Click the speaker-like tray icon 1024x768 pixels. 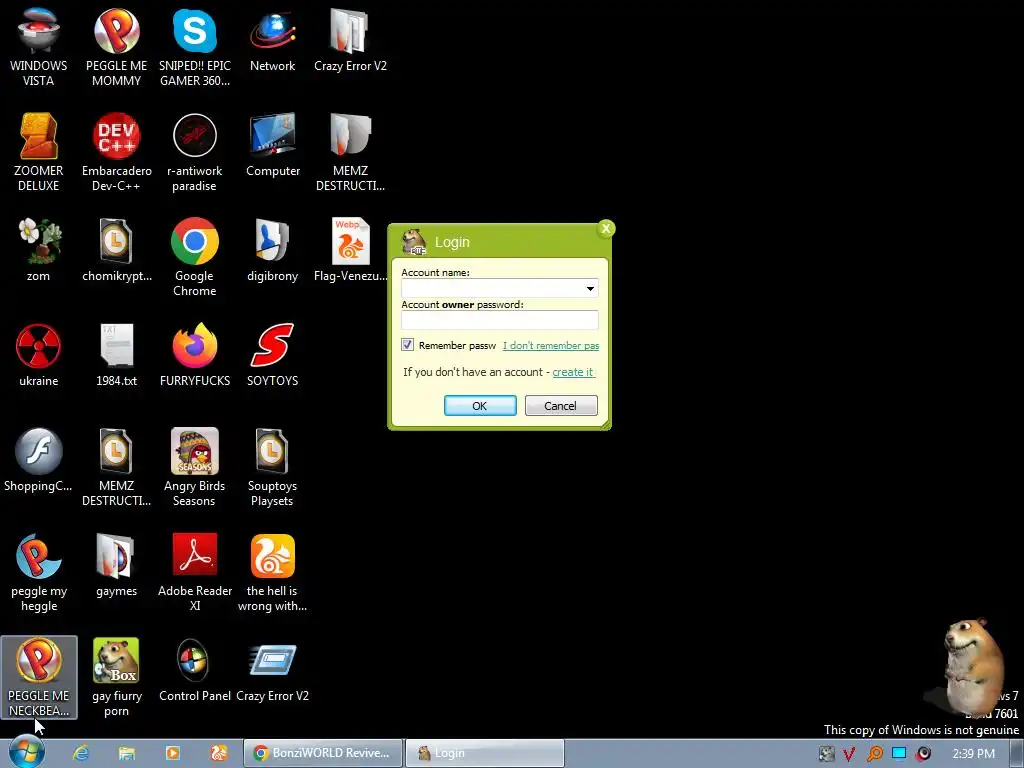tap(923, 754)
